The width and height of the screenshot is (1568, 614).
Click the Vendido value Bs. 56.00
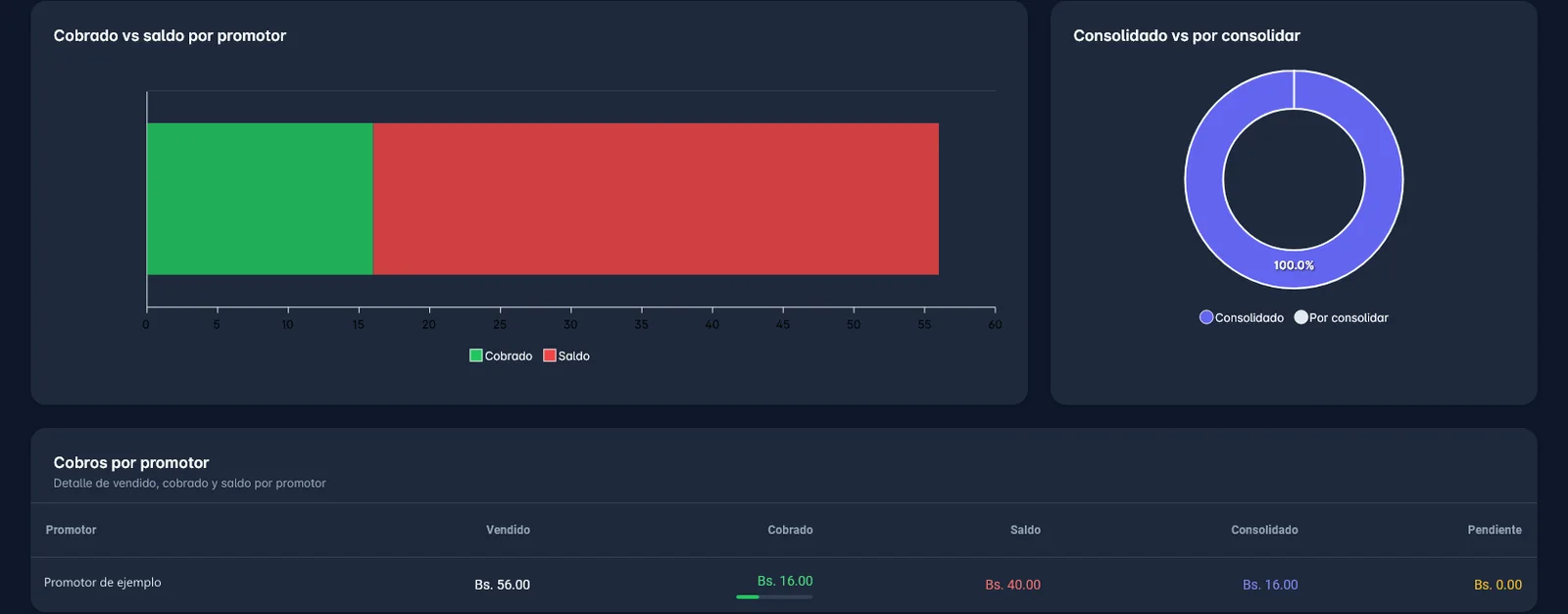[x=502, y=585]
